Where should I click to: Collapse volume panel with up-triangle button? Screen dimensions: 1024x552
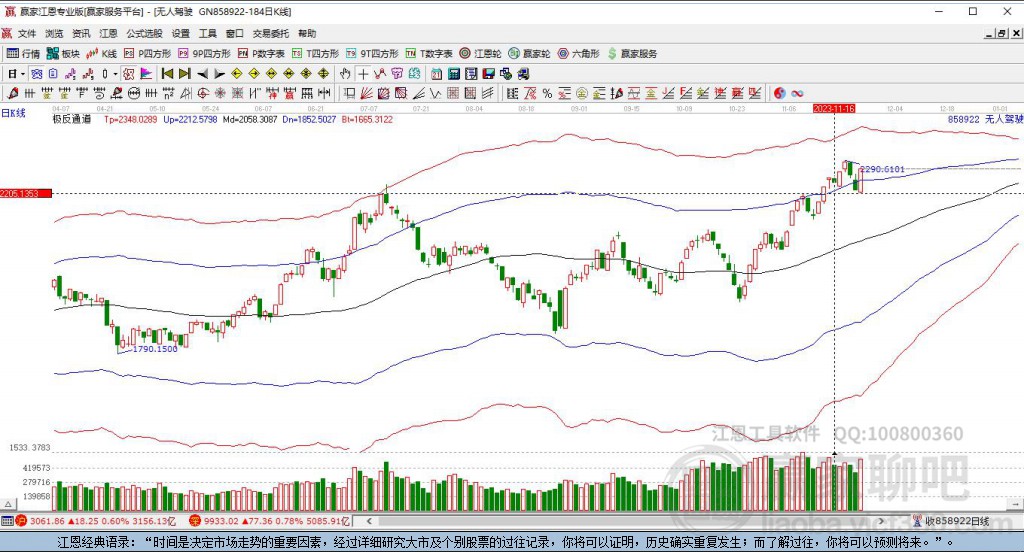coord(8,504)
